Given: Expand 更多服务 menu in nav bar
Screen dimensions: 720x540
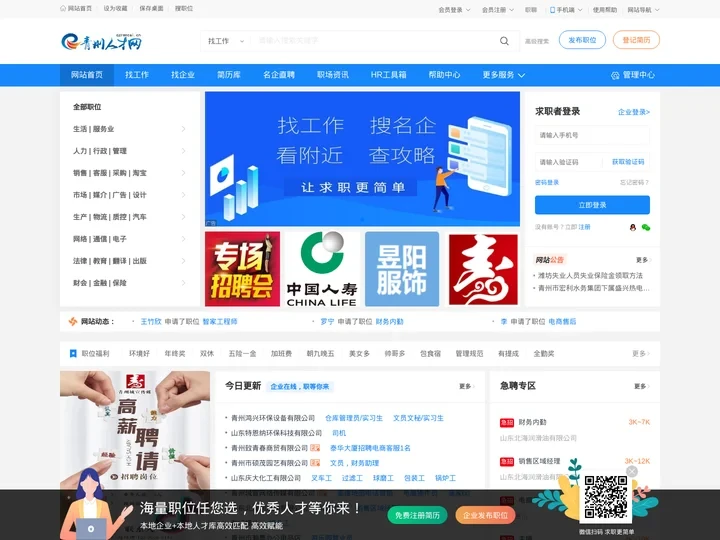Looking at the screenshot, I should (x=503, y=75).
